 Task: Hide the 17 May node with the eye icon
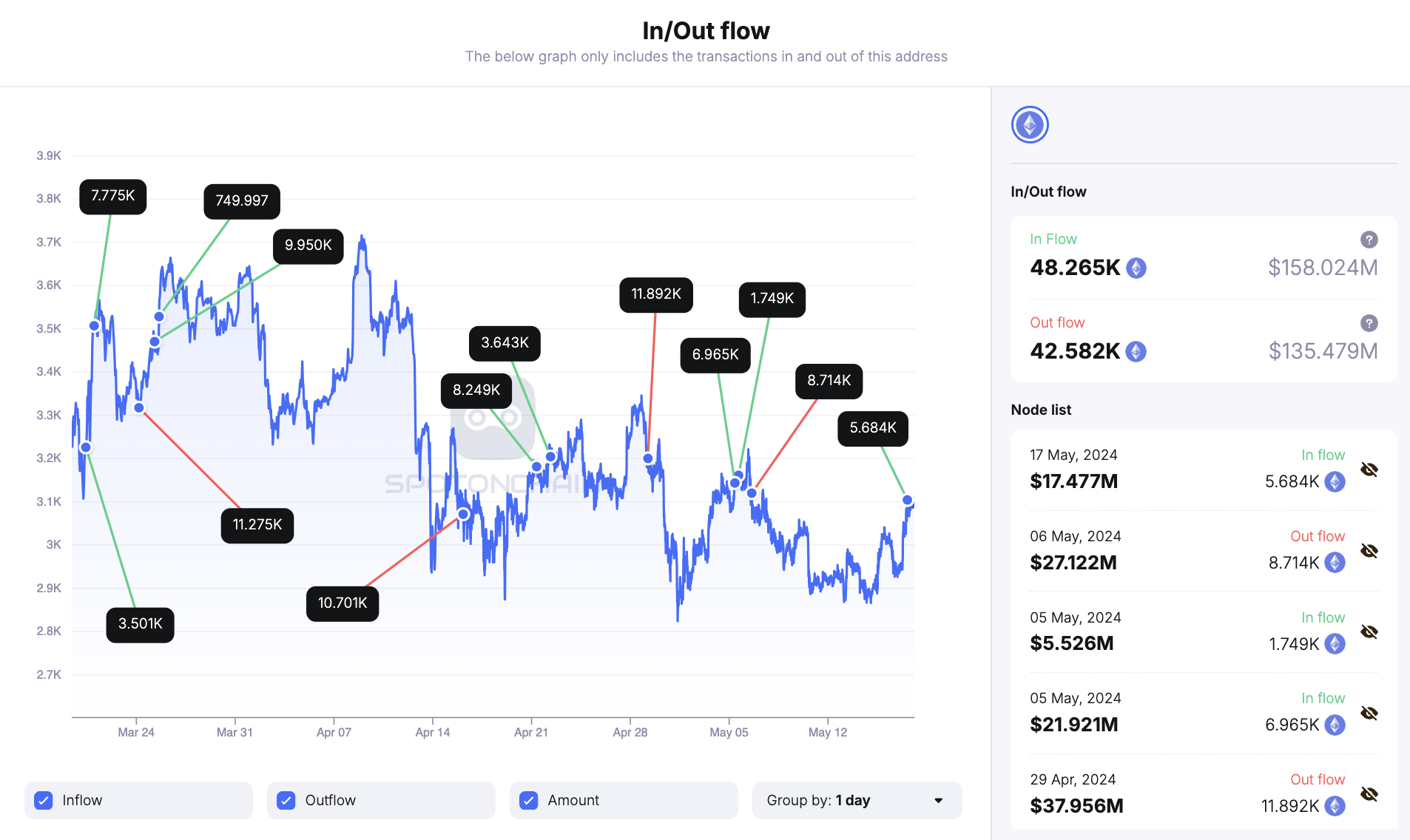point(1369,469)
